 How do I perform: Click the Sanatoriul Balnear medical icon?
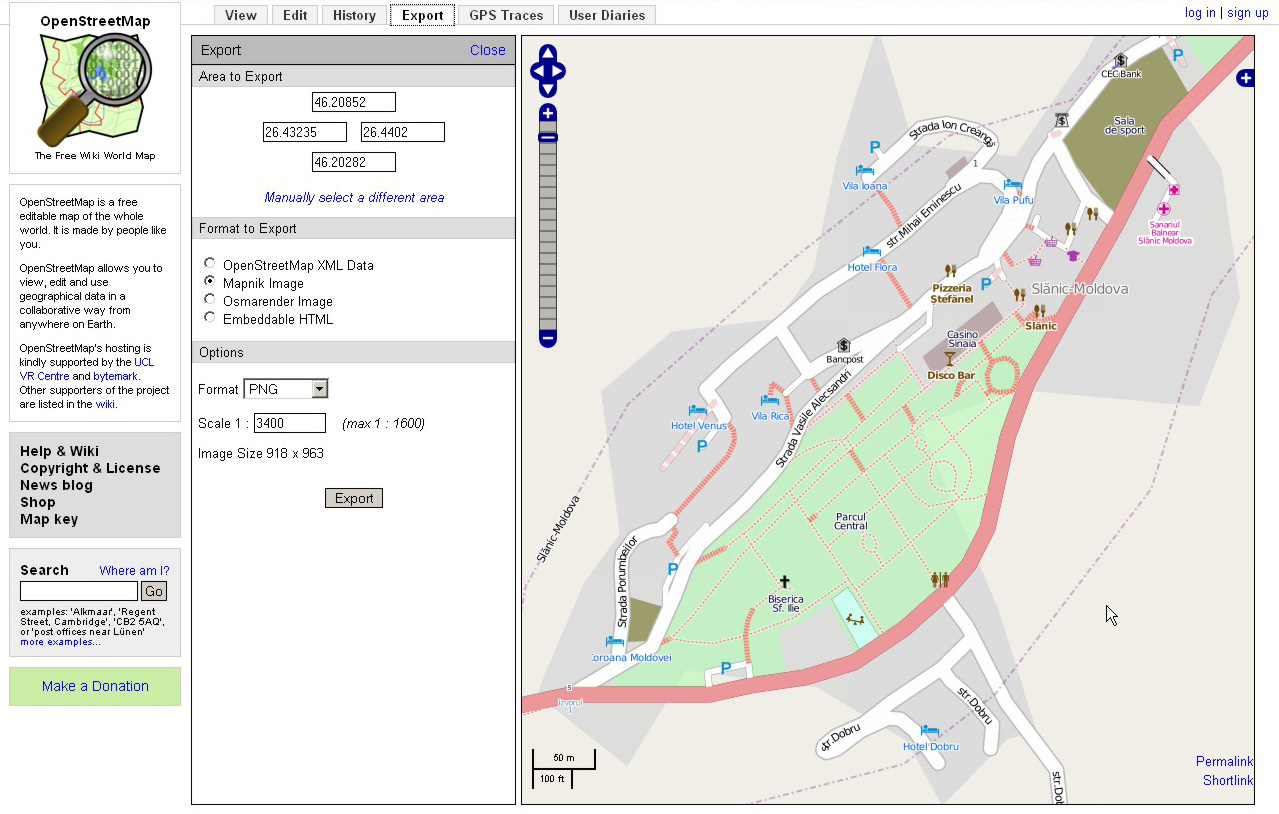1164,209
